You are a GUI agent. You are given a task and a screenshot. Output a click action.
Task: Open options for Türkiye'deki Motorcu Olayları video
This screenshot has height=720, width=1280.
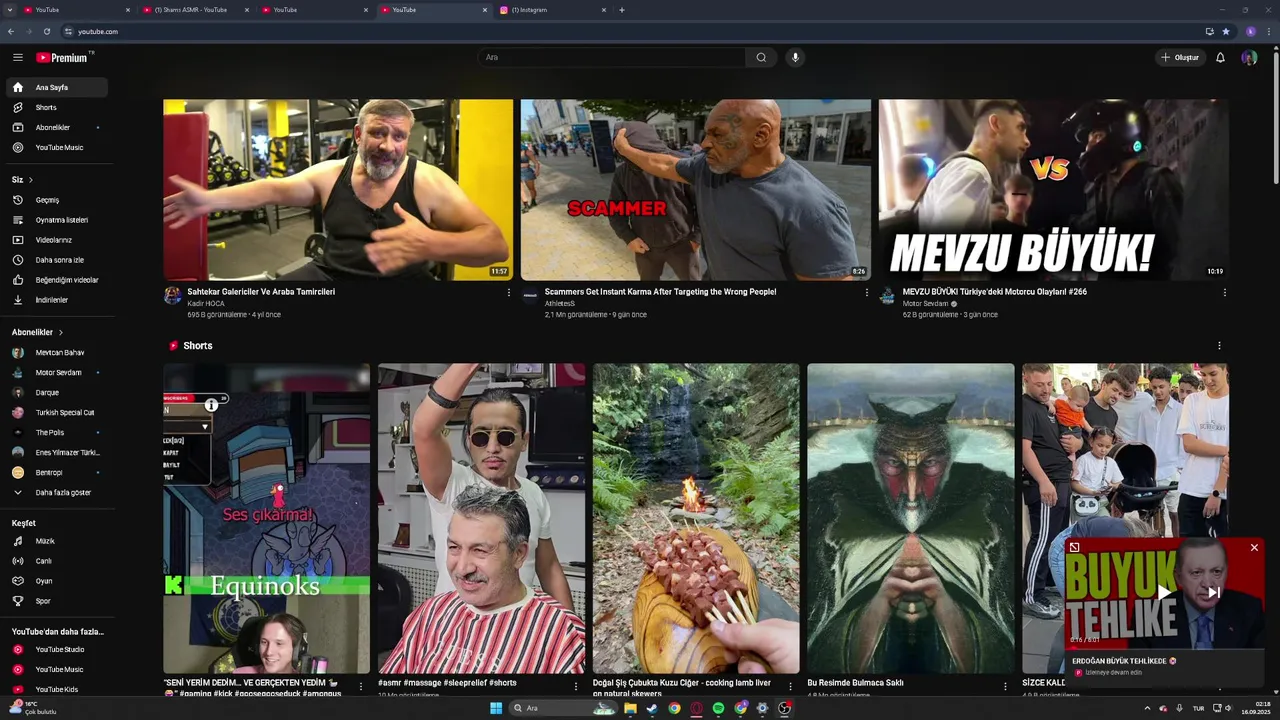tap(1224, 293)
